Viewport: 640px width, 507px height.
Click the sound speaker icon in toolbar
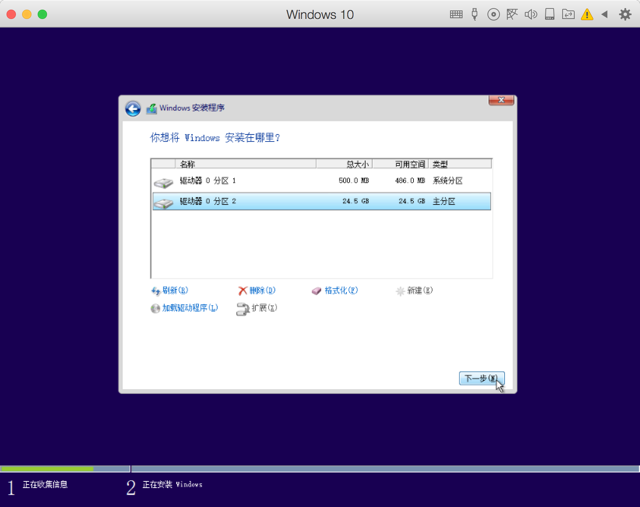[x=531, y=15]
